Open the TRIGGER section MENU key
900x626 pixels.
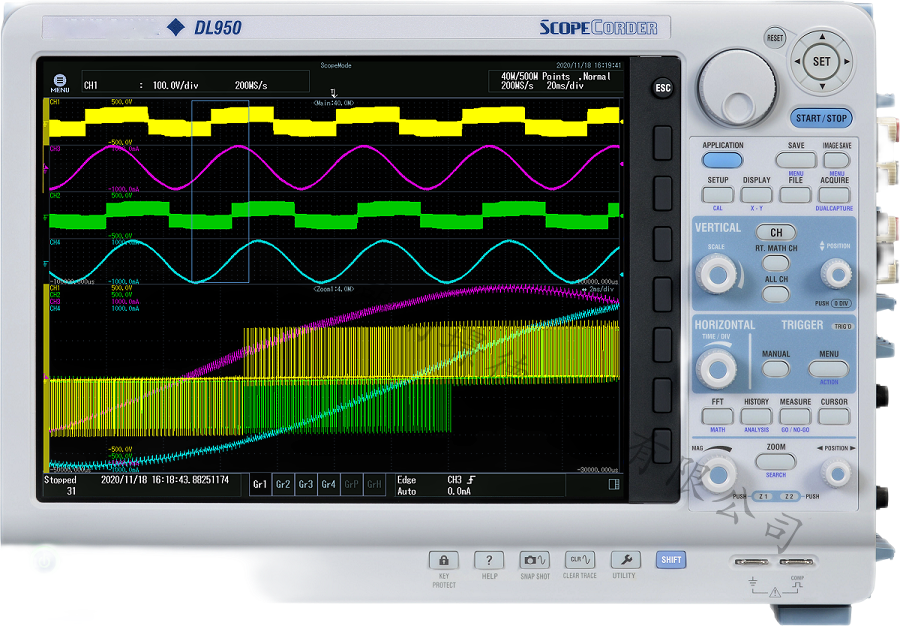pyautogui.click(x=828, y=369)
